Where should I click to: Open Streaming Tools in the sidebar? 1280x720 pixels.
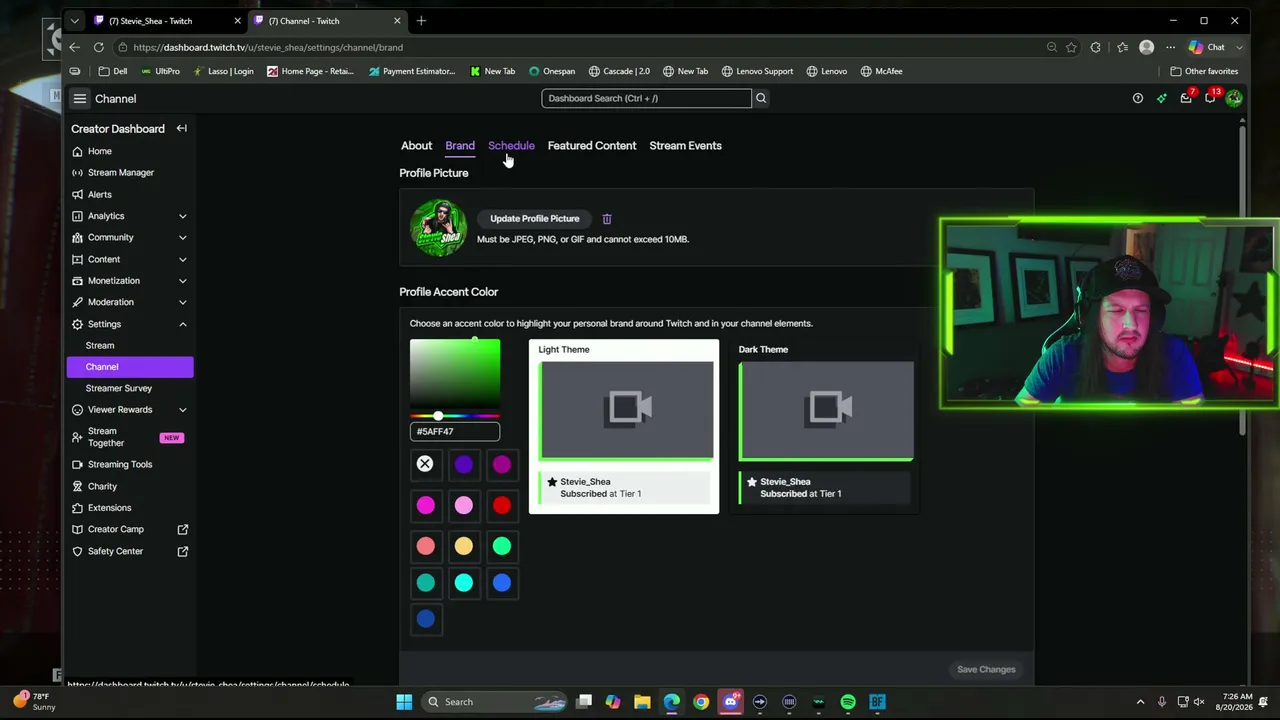point(120,465)
